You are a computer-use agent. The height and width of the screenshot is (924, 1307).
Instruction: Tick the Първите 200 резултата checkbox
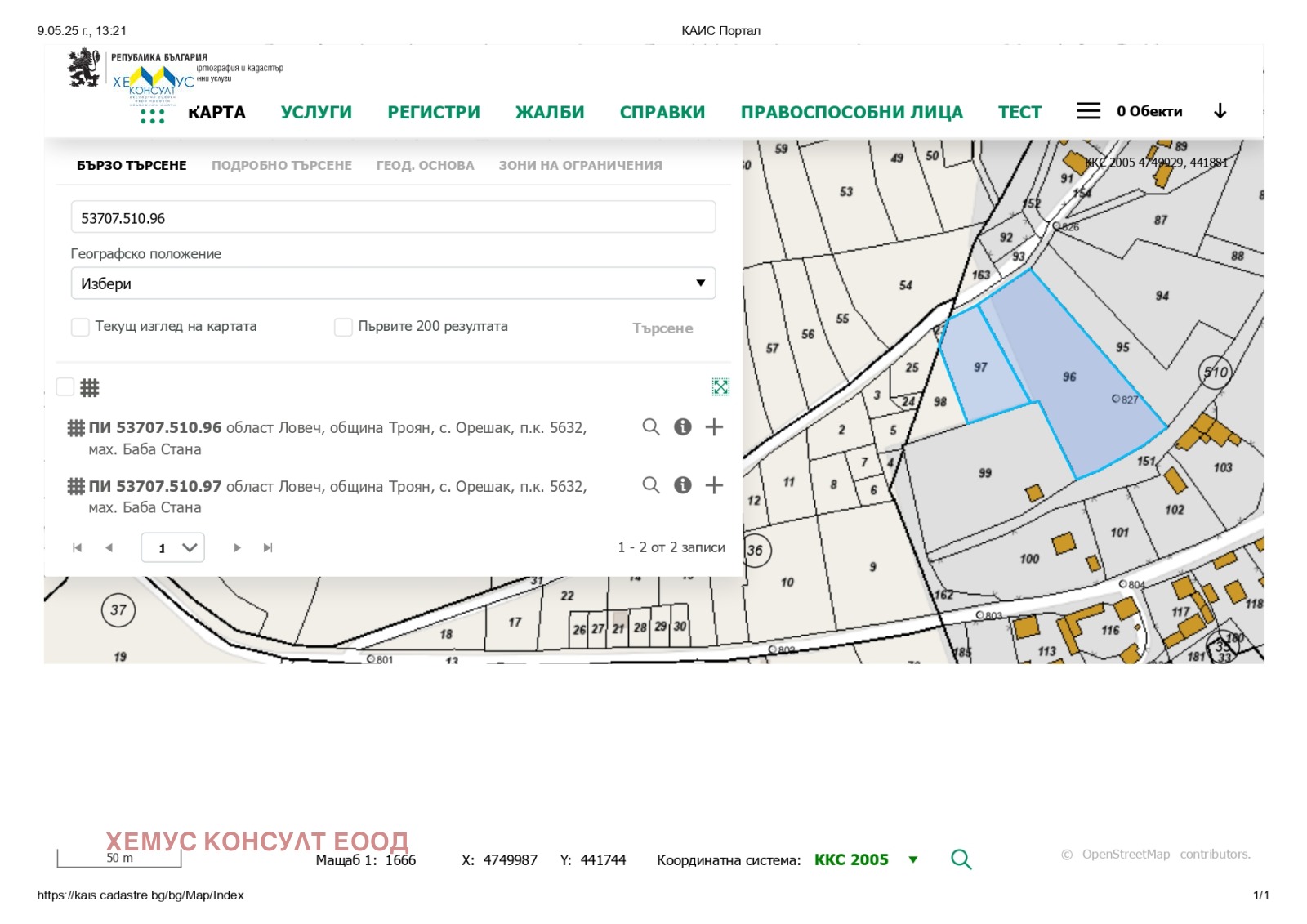click(x=343, y=327)
